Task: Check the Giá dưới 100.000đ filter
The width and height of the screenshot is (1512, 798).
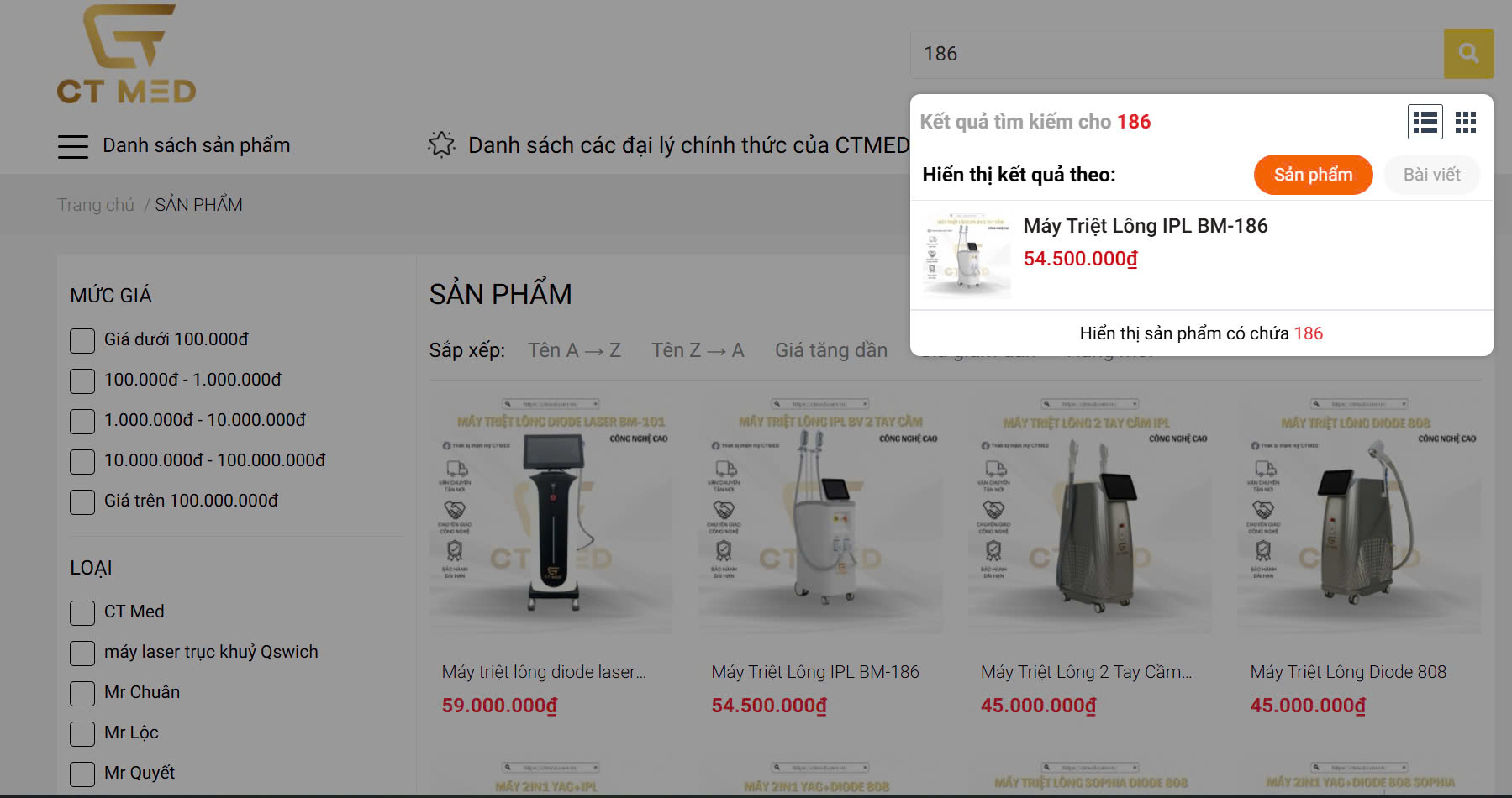Action: [82, 340]
